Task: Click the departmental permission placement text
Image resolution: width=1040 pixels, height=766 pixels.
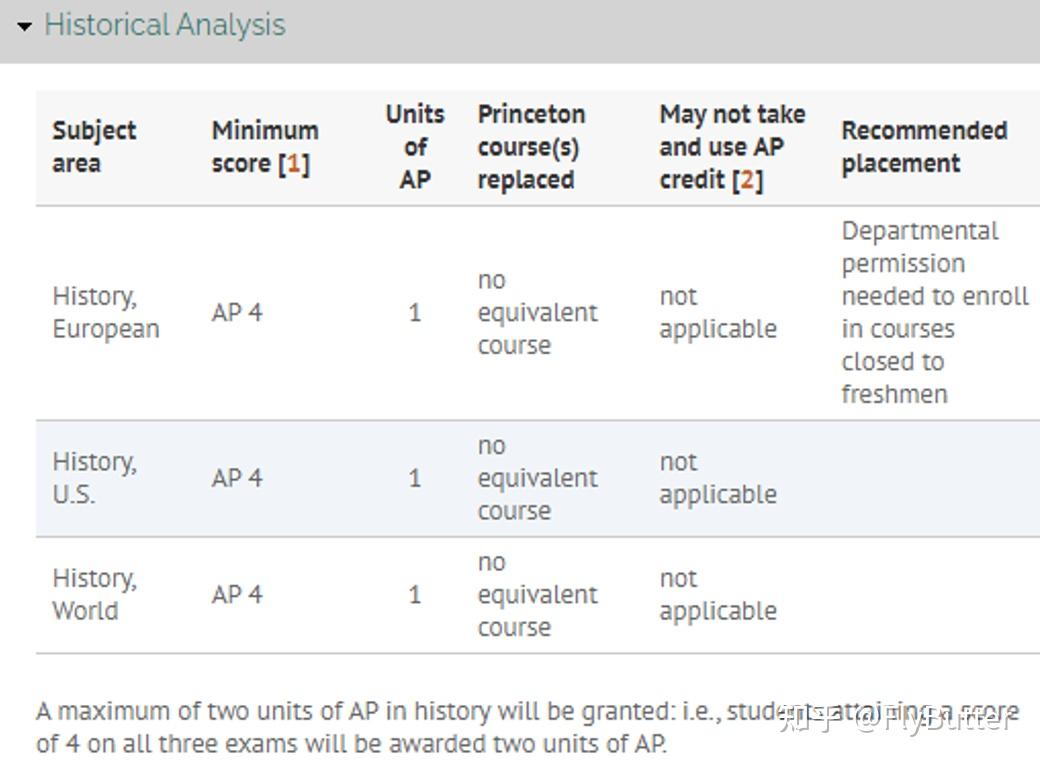Action: point(934,312)
